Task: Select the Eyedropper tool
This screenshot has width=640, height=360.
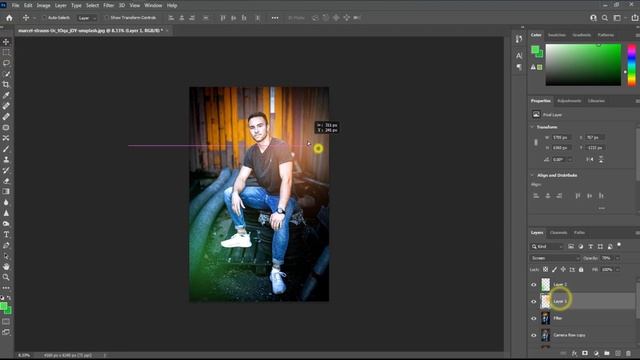Action: (x=6, y=95)
